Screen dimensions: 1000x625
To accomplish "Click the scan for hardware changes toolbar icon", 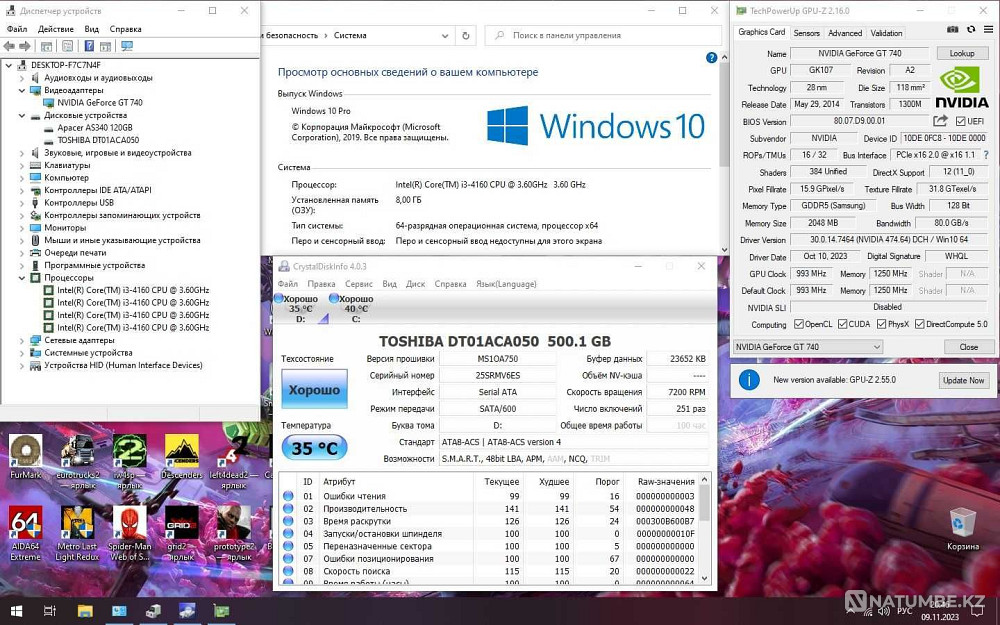I will pos(127,46).
